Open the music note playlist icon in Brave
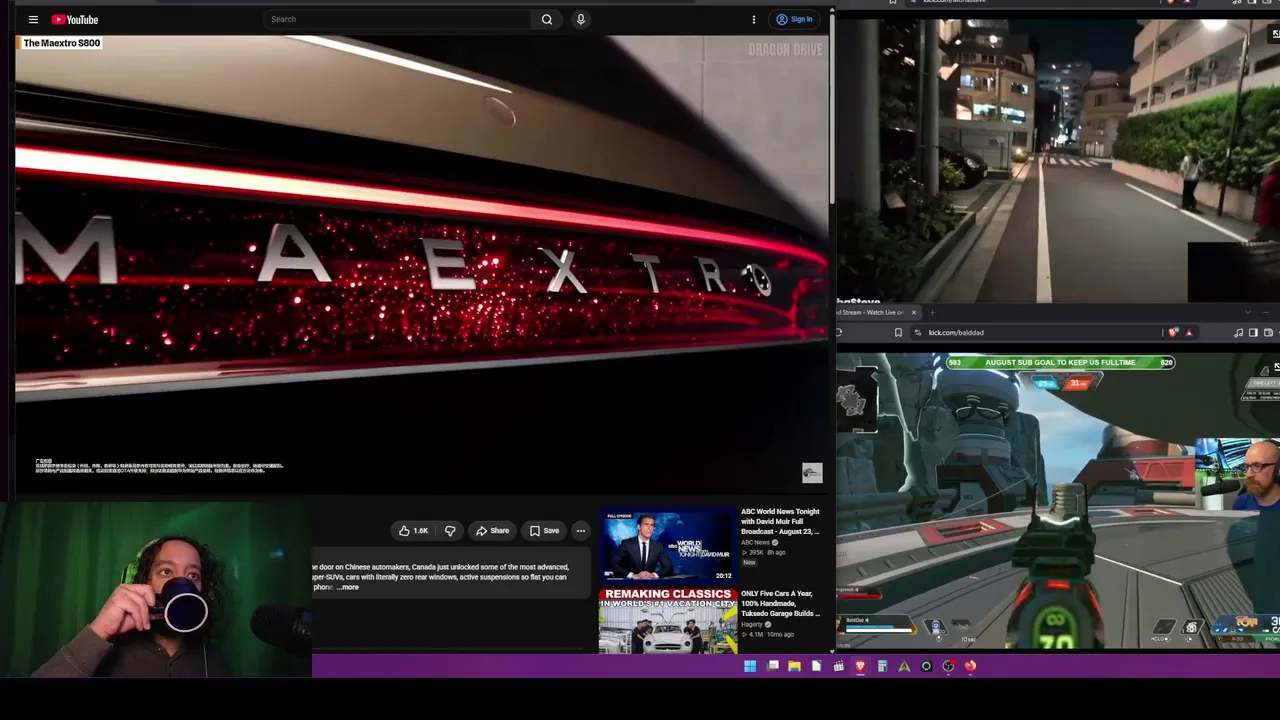The height and width of the screenshot is (720, 1280). coord(1239,333)
